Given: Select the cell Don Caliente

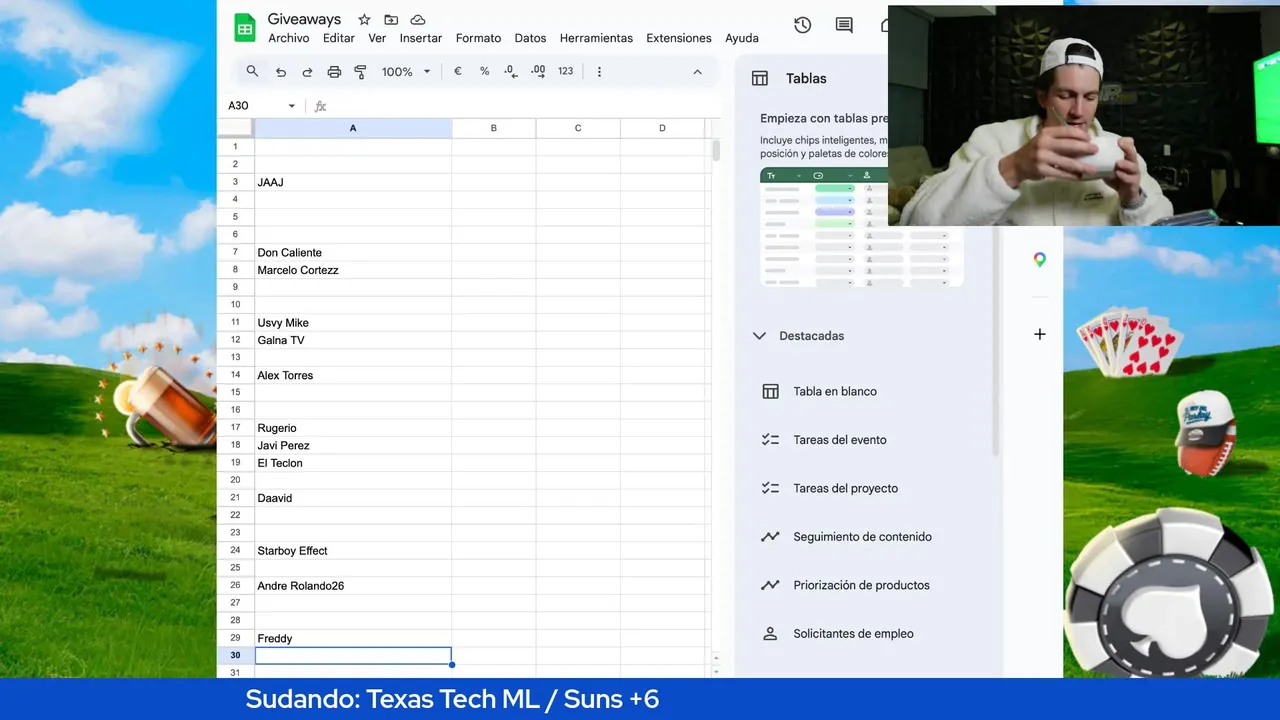Looking at the screenshot, I should click(x=353, y=253).
